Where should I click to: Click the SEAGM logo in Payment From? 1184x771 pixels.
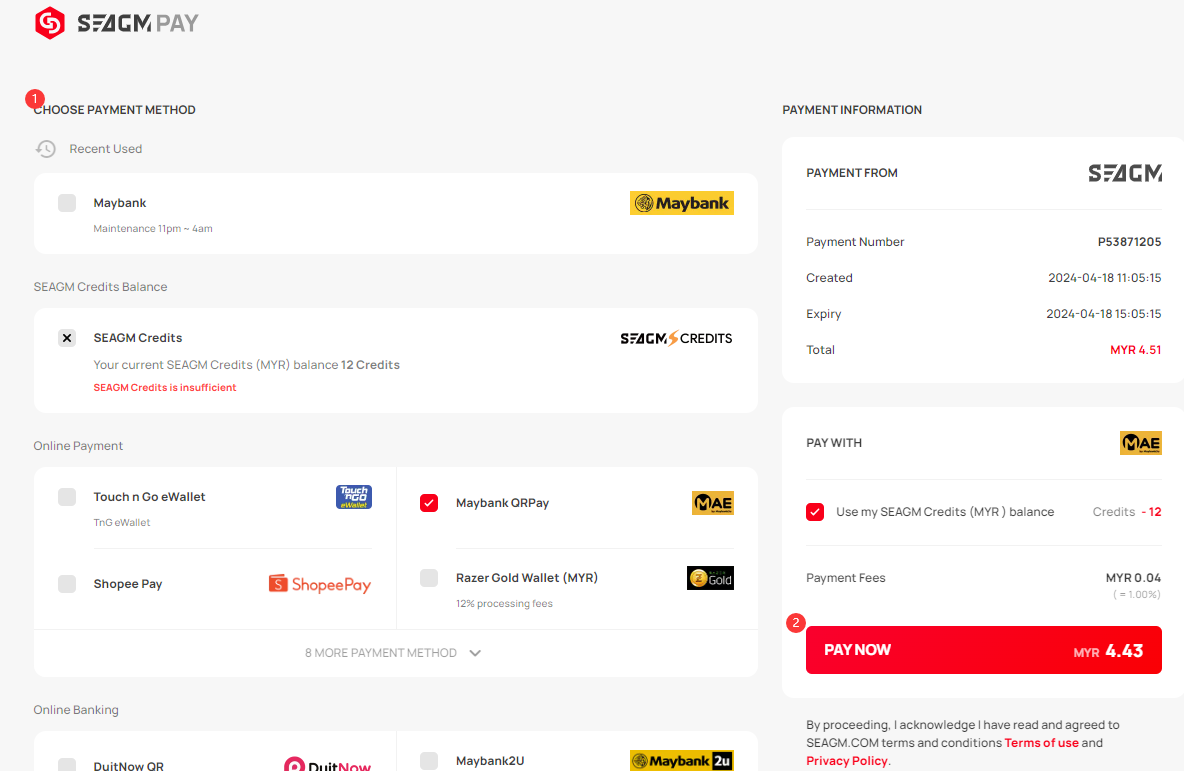[x=1124, y=173]
